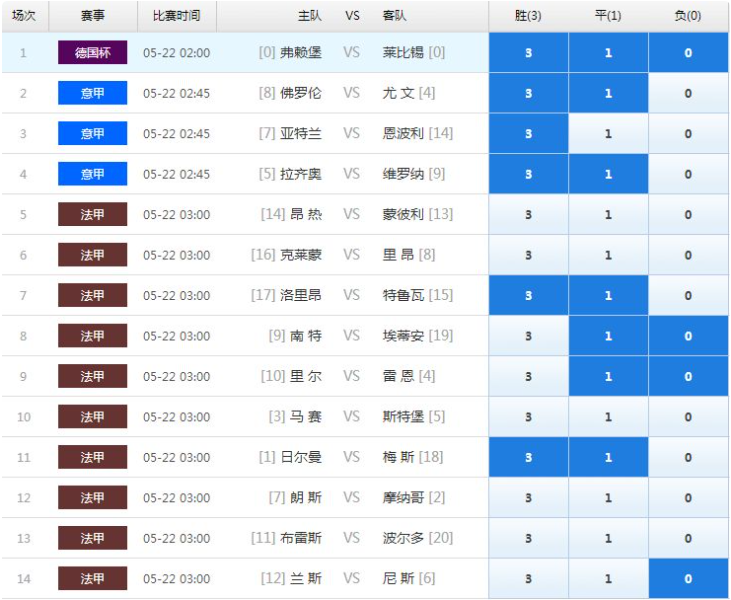Click away team 莱比锡
This screenshot has height=600, width=731.
click(403, 53)
